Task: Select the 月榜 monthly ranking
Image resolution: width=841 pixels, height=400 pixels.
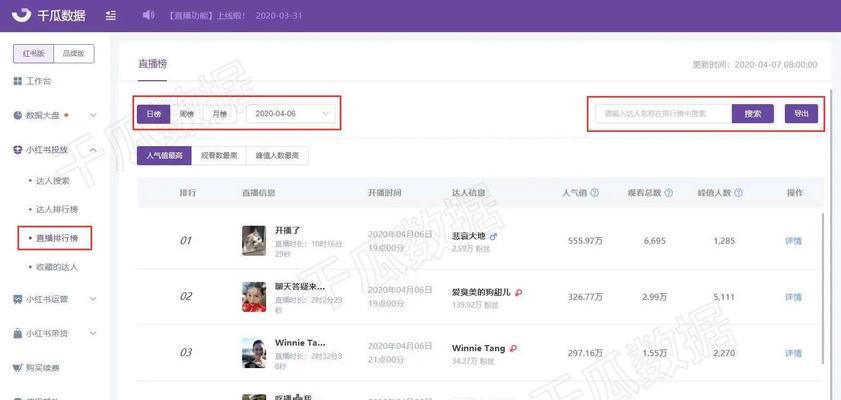Action: pyautogui.click(x=219, y=114)
